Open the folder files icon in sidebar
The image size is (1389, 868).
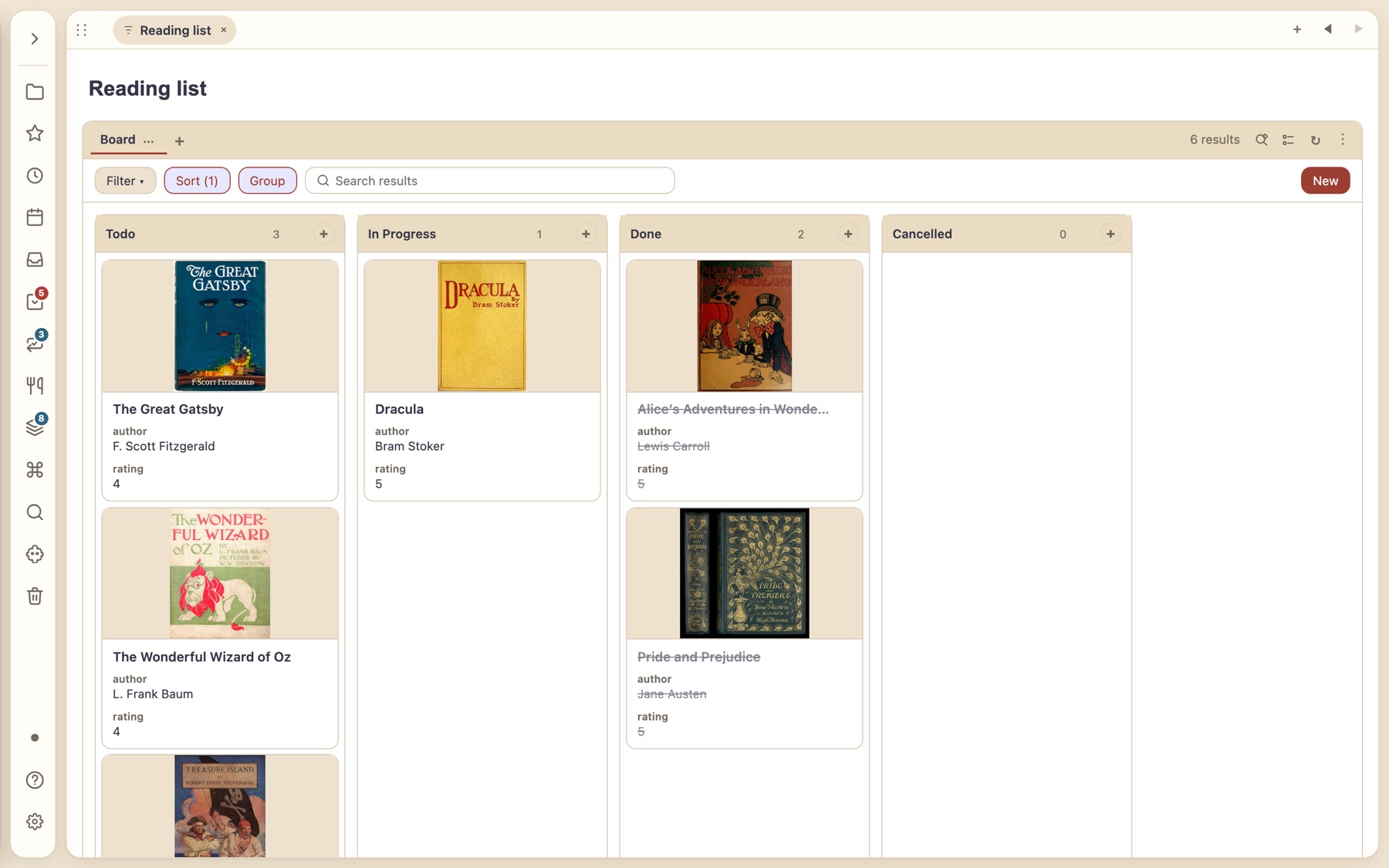[x=35, y=92]
